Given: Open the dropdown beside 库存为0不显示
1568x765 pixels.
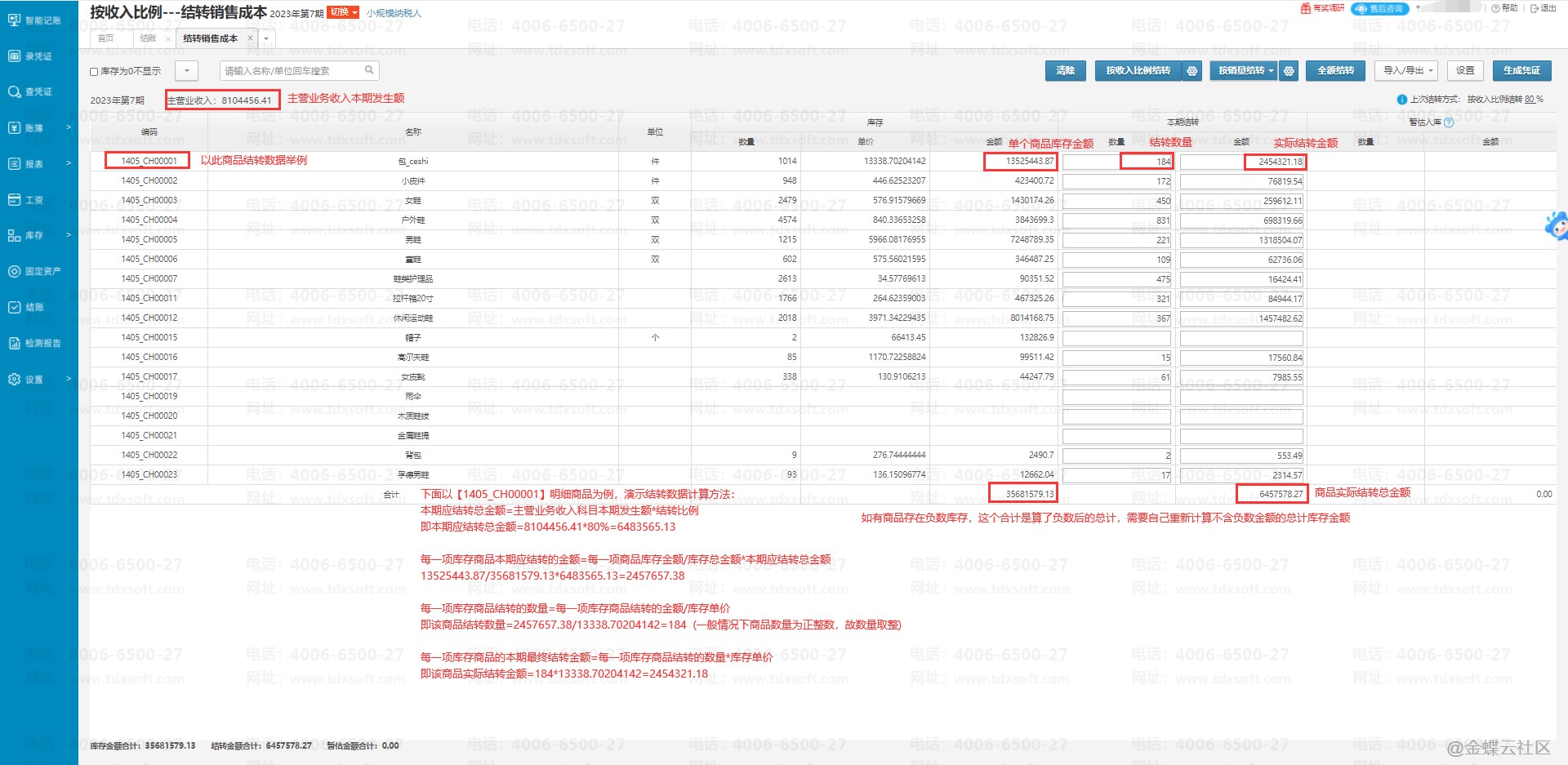Looking at the screenshot, I should pyautogui.click(x=187, y=71).
